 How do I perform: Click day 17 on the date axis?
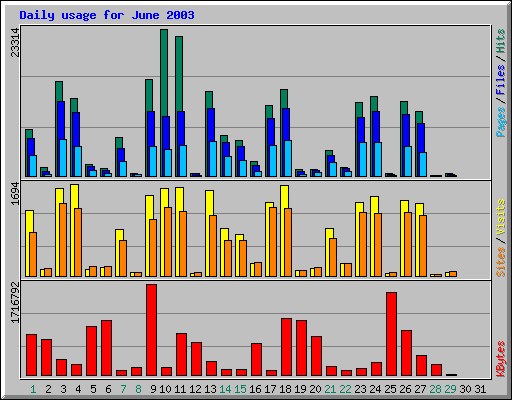(x=270, y=389)
